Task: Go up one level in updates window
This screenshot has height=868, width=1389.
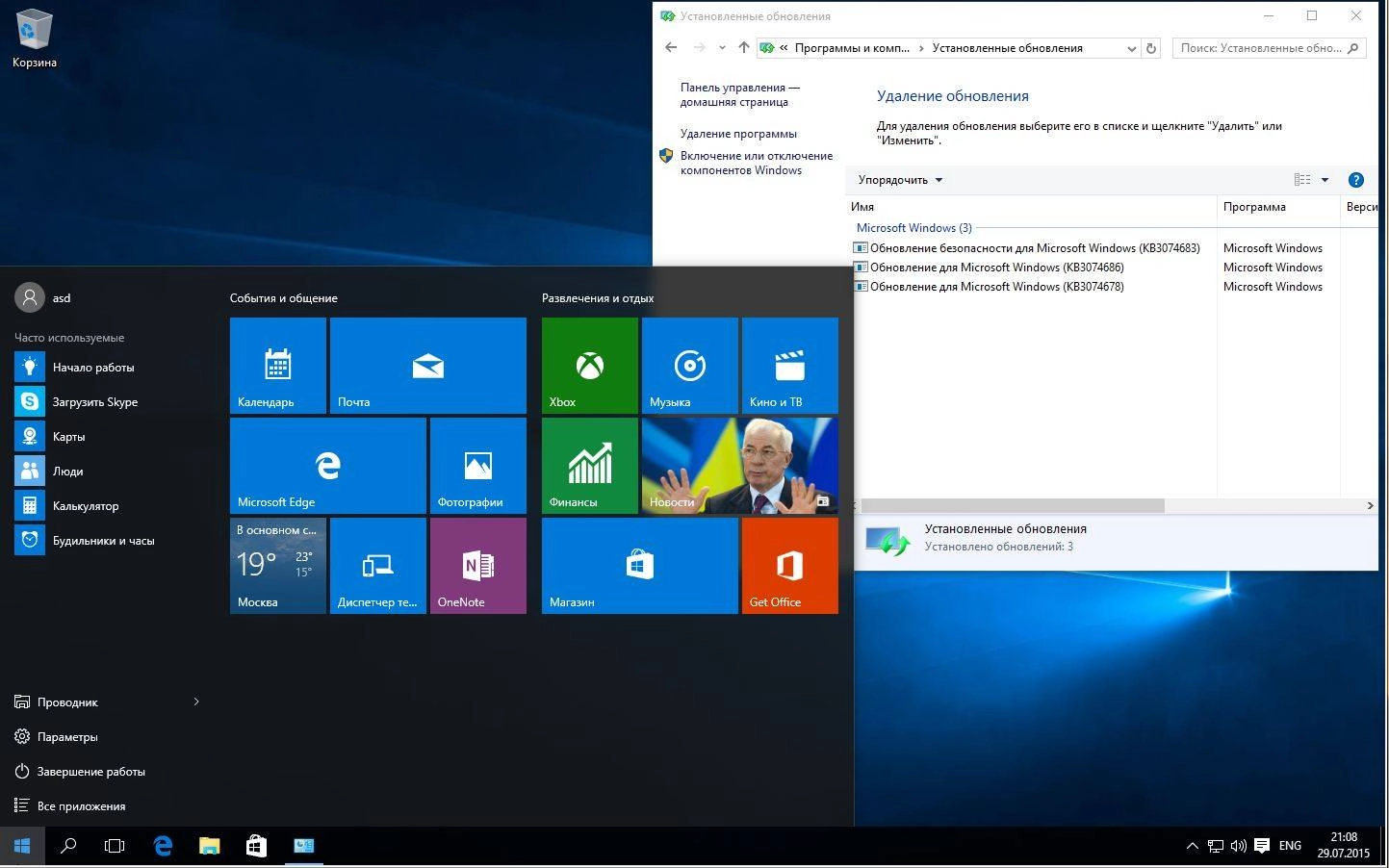Action: tap(743, 47)
